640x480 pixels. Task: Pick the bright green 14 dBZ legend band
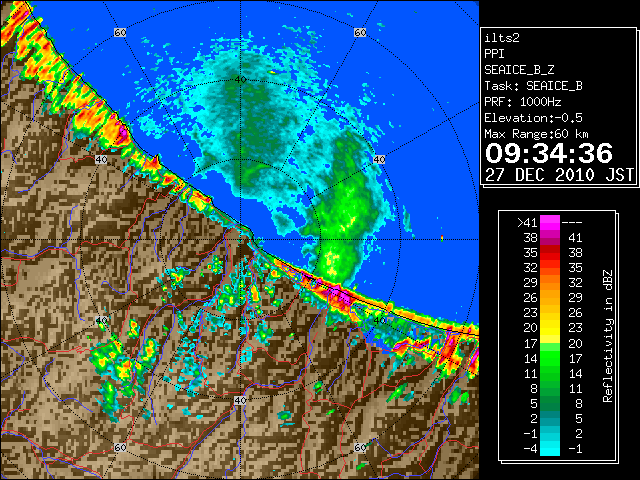550,358
